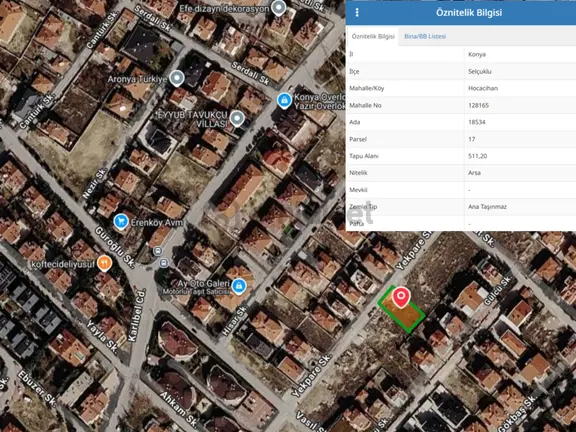Switch to the Bina/BB Listesi tab
This screenshot has width=576, height=432.
tap(425, 36)
